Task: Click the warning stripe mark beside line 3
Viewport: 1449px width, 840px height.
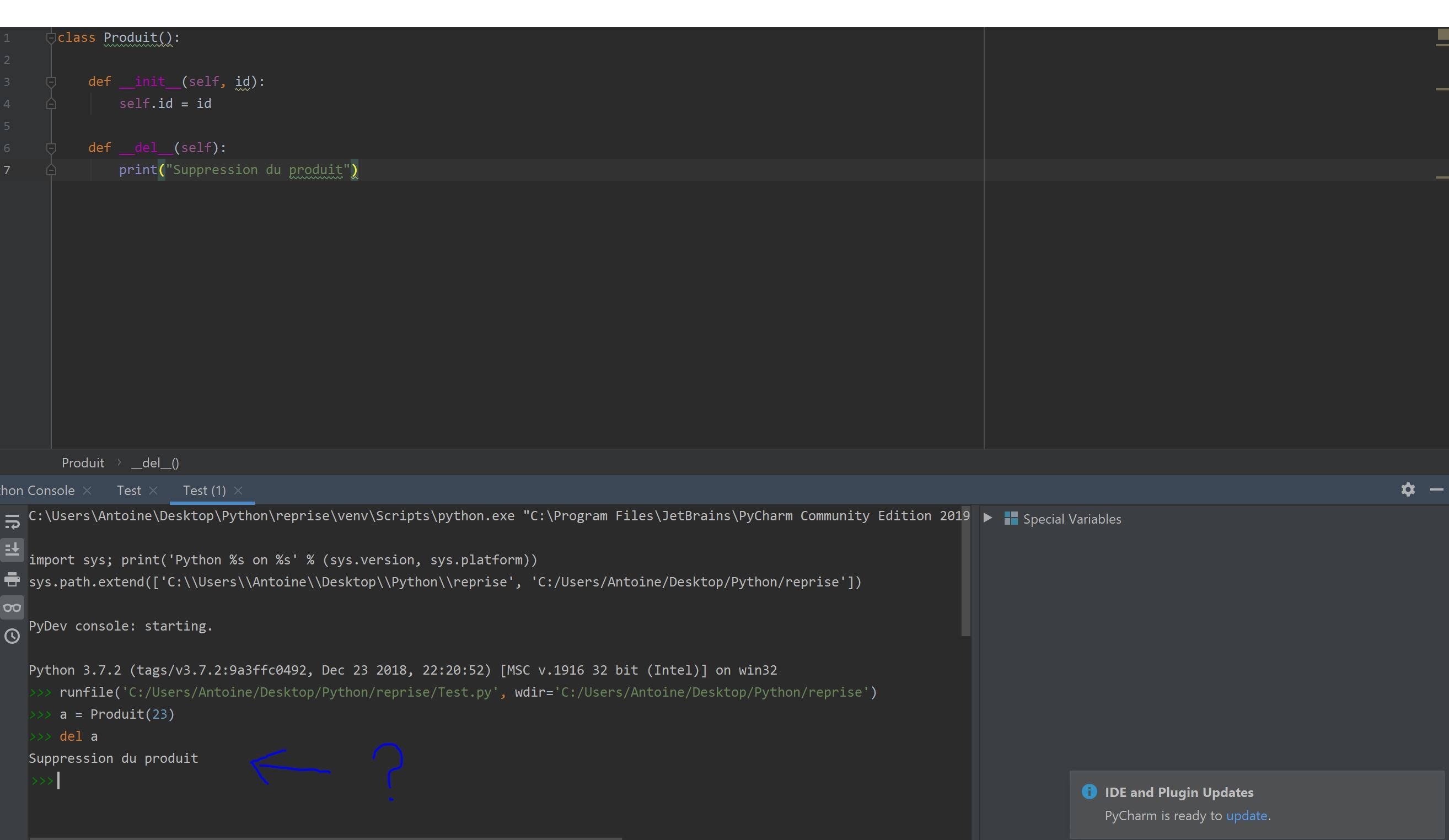Action: [x=1441, y=89]
